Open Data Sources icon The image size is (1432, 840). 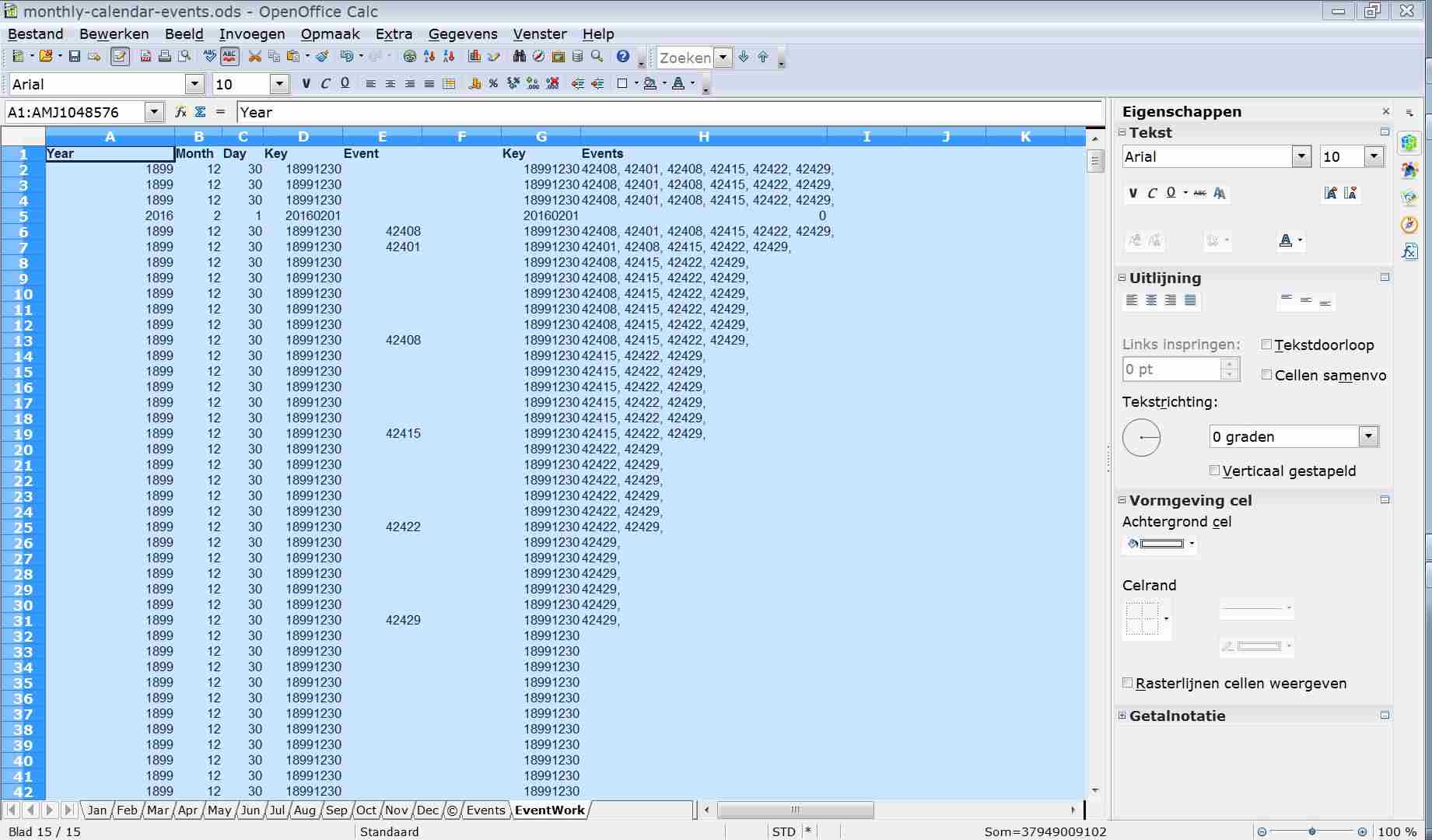tap(578, 57)
